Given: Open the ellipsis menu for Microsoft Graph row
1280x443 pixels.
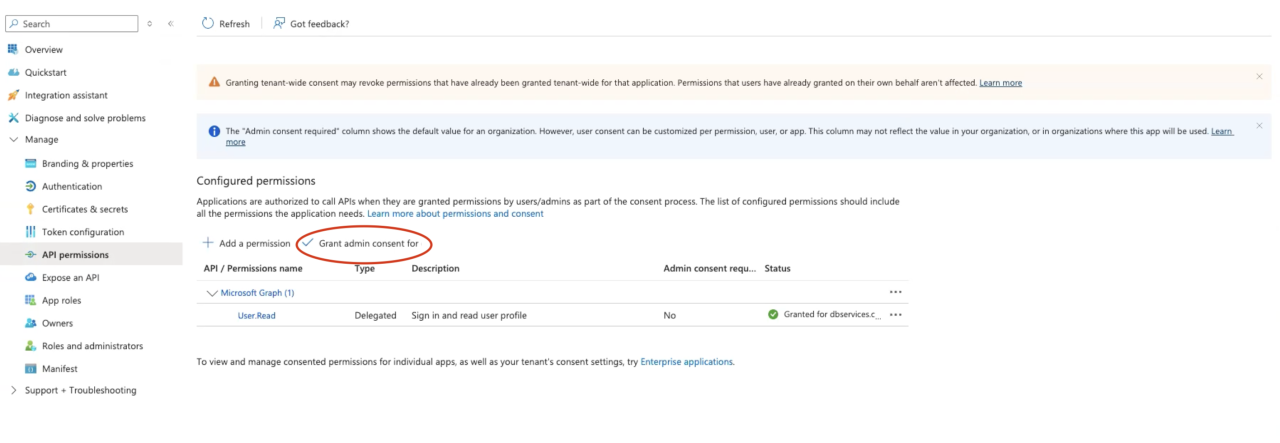Looking at the screenshot, I should click(895, 292).
